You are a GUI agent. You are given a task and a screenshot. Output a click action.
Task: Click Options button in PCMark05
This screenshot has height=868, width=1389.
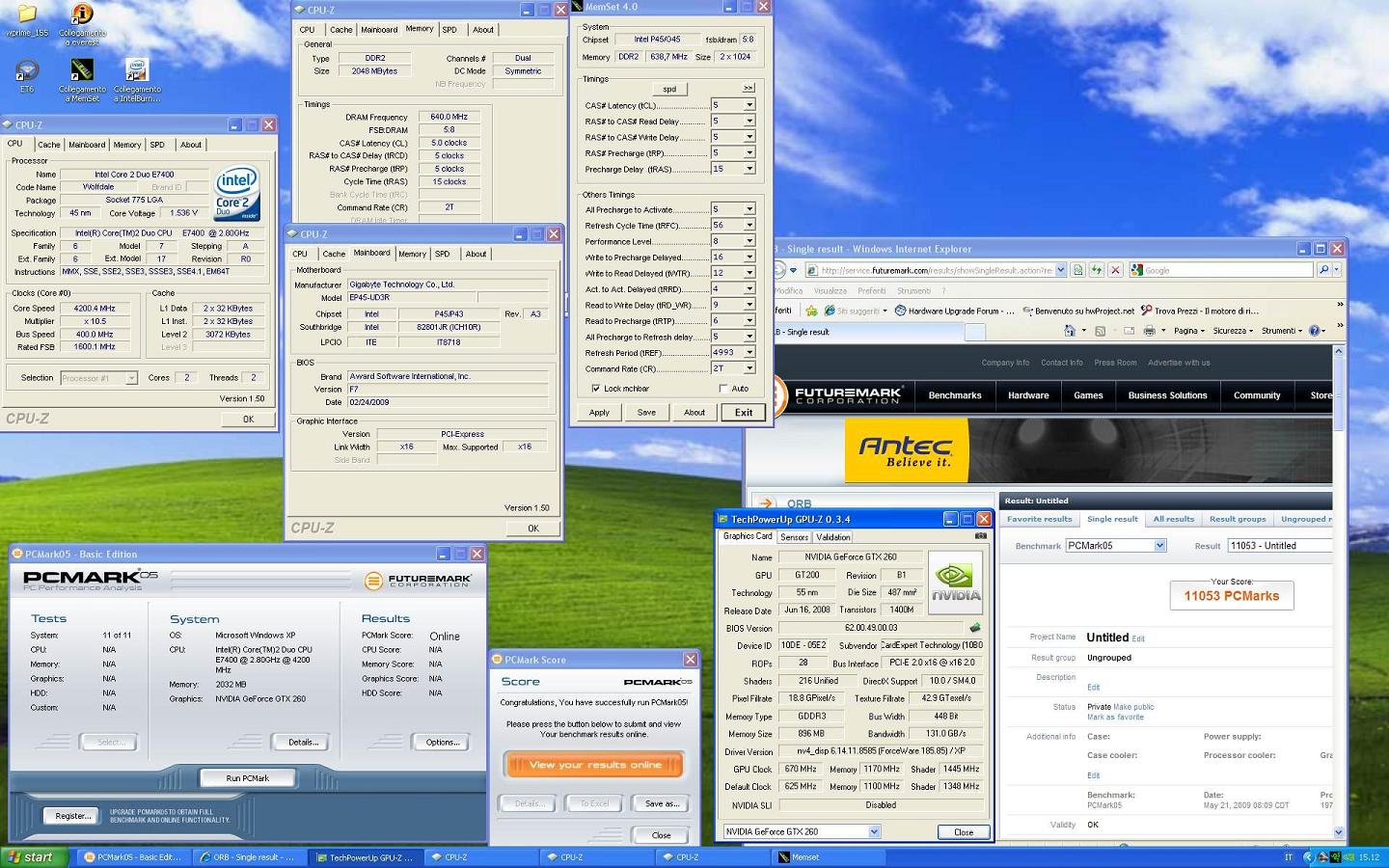pyautogui.click(x=443, y=742)
